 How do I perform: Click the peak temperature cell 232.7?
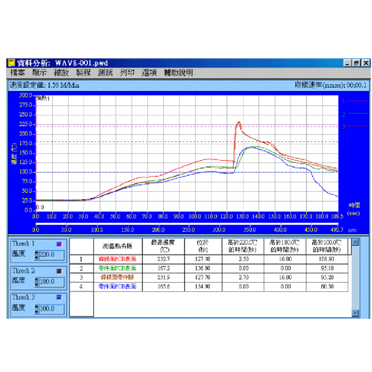point(163,259)
